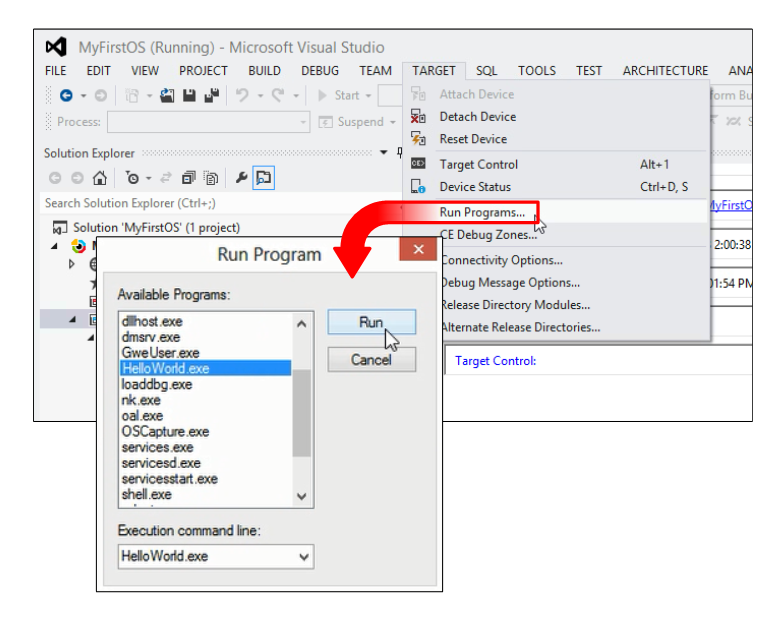Choose Release Directory Modules... menu entry
Image resolution: width=759 pixels, height=625 pixels.
[x=574, y=305]
